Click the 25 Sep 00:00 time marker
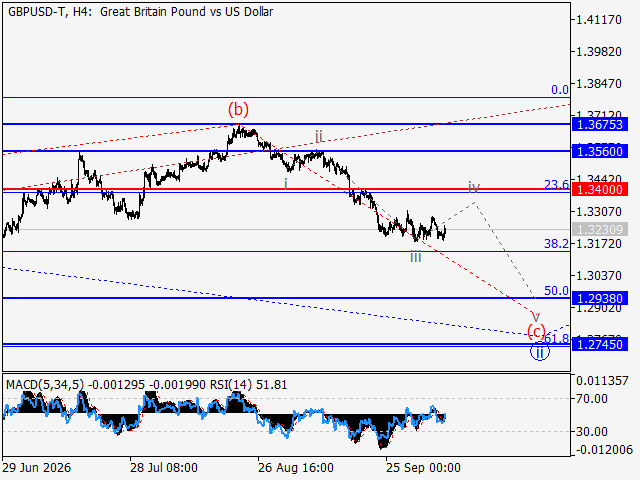This screenshot has height=480, width=640. point(423,468)
